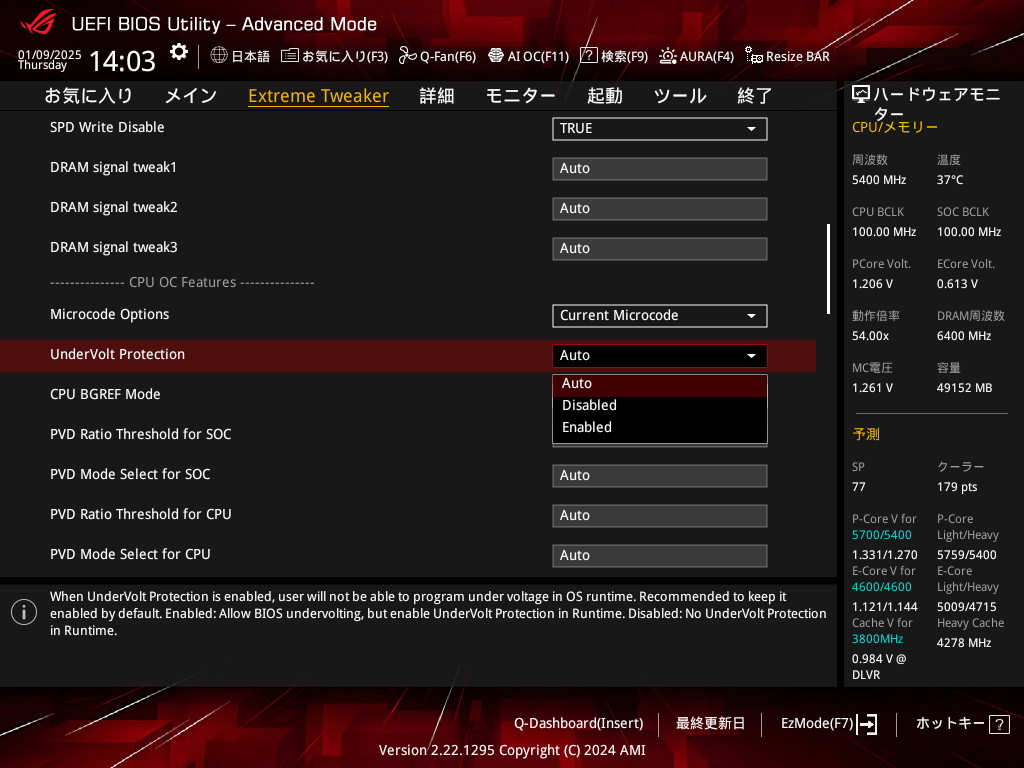Select Enabled in UnderVolt Protection list
The width and height of the screenshot is (1024, 768).
[x=587, y=427]
